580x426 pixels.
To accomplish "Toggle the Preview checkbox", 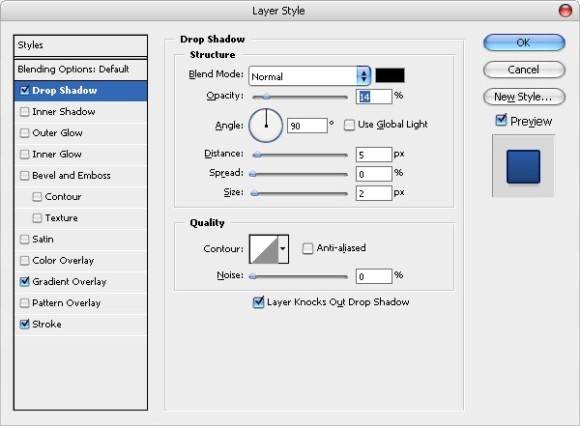I will (x=501, y=120).
